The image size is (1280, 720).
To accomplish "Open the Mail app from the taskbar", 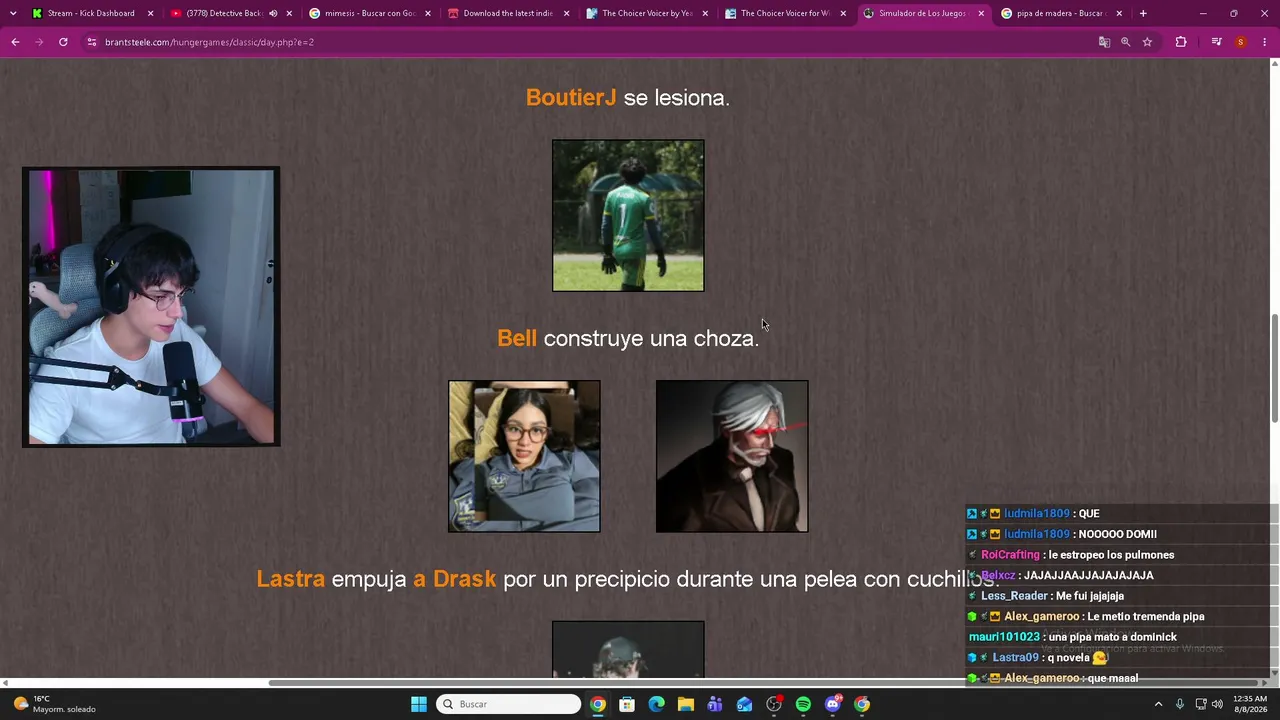I will pos(745,704).
